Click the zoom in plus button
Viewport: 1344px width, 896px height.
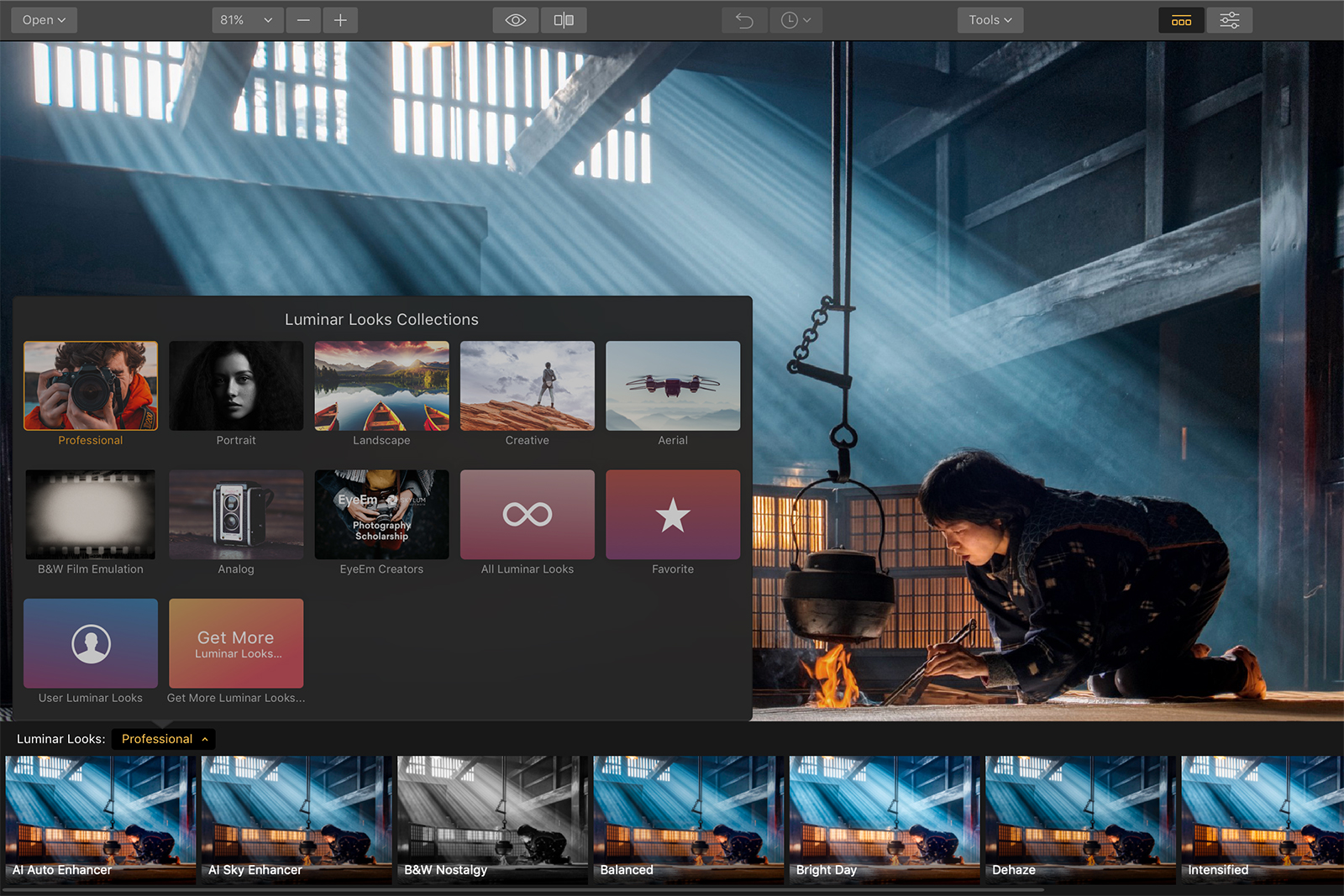(340, 20)
